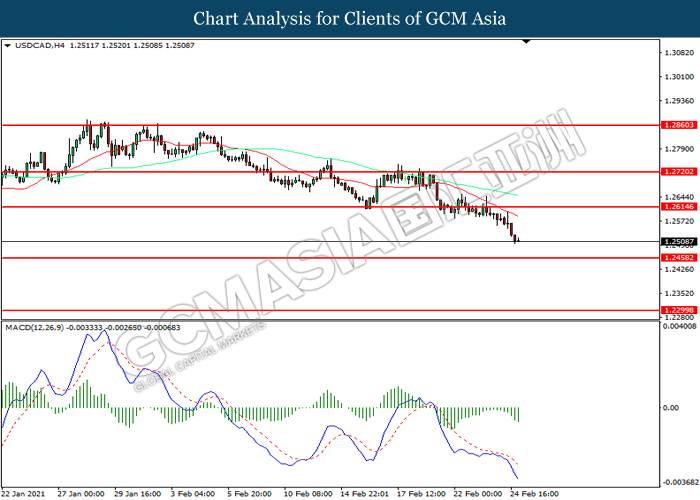Select the 1.26146 red price label
The height and width of the screenshot is (500, 700).
click(x=679, y=207)
